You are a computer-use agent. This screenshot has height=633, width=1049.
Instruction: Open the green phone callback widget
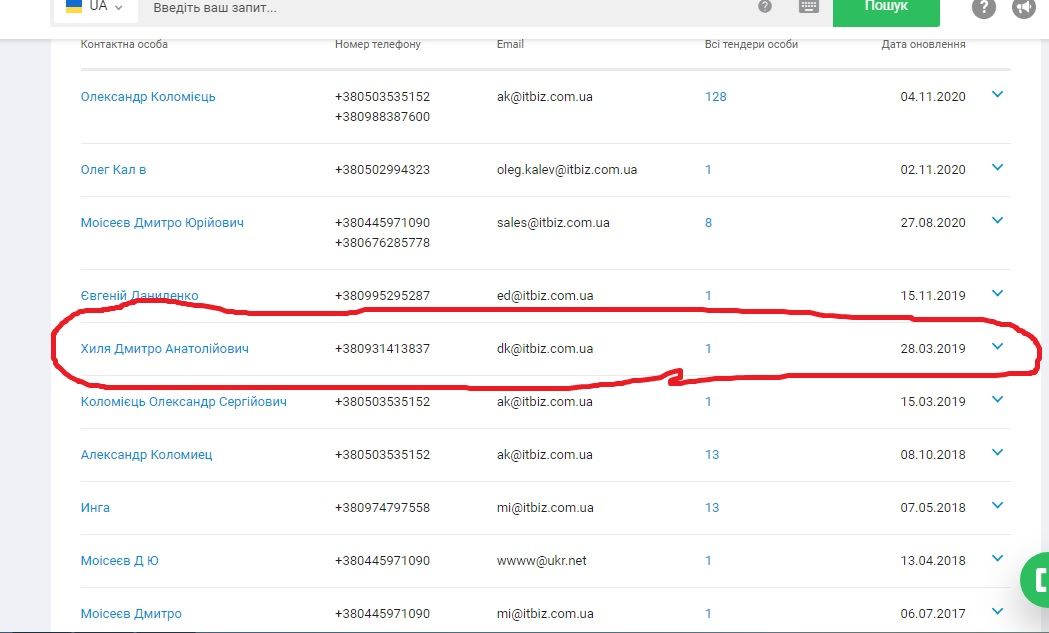tap(1036, 579)
